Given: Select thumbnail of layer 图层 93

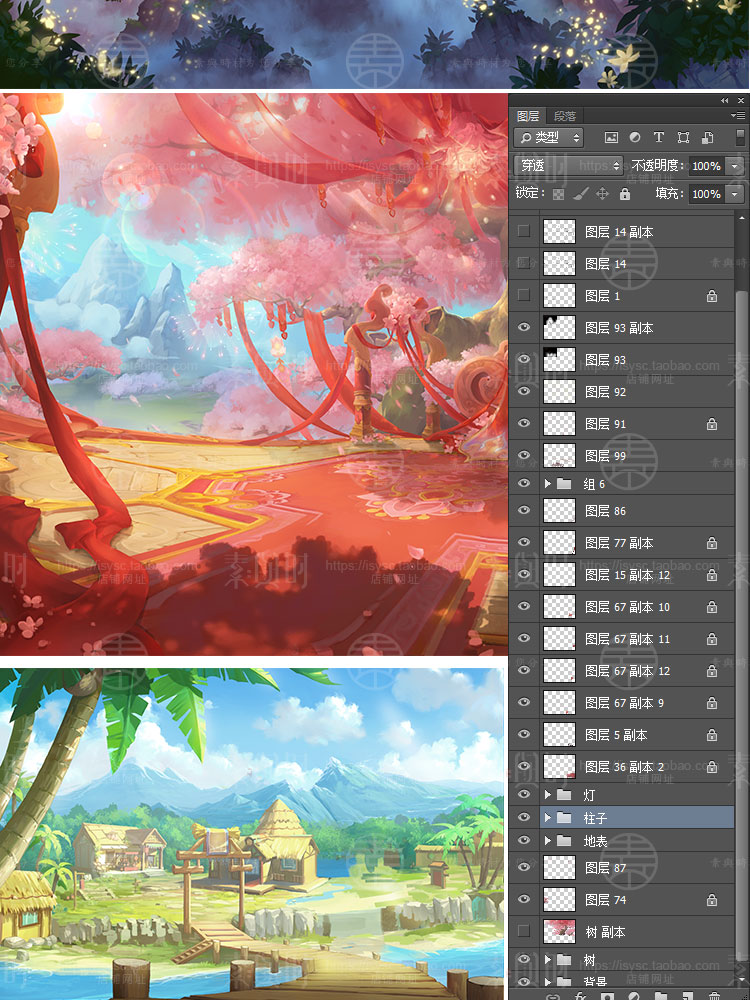Looking at the screenshot, I should [559, 359].
